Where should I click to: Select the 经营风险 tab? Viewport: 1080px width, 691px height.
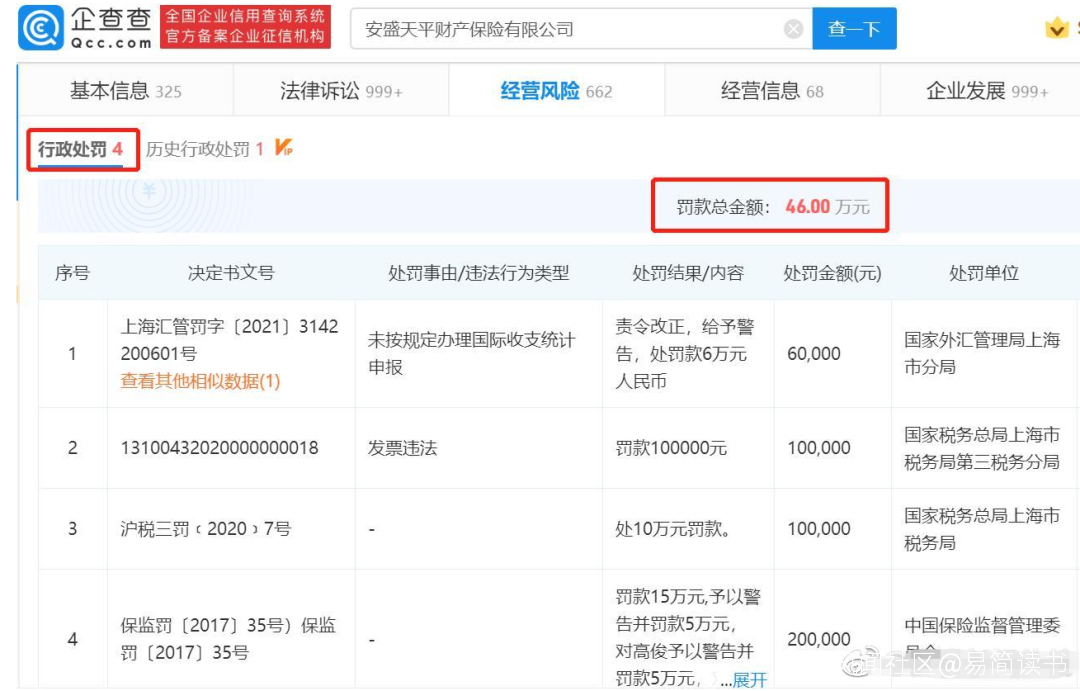[557, 90]
